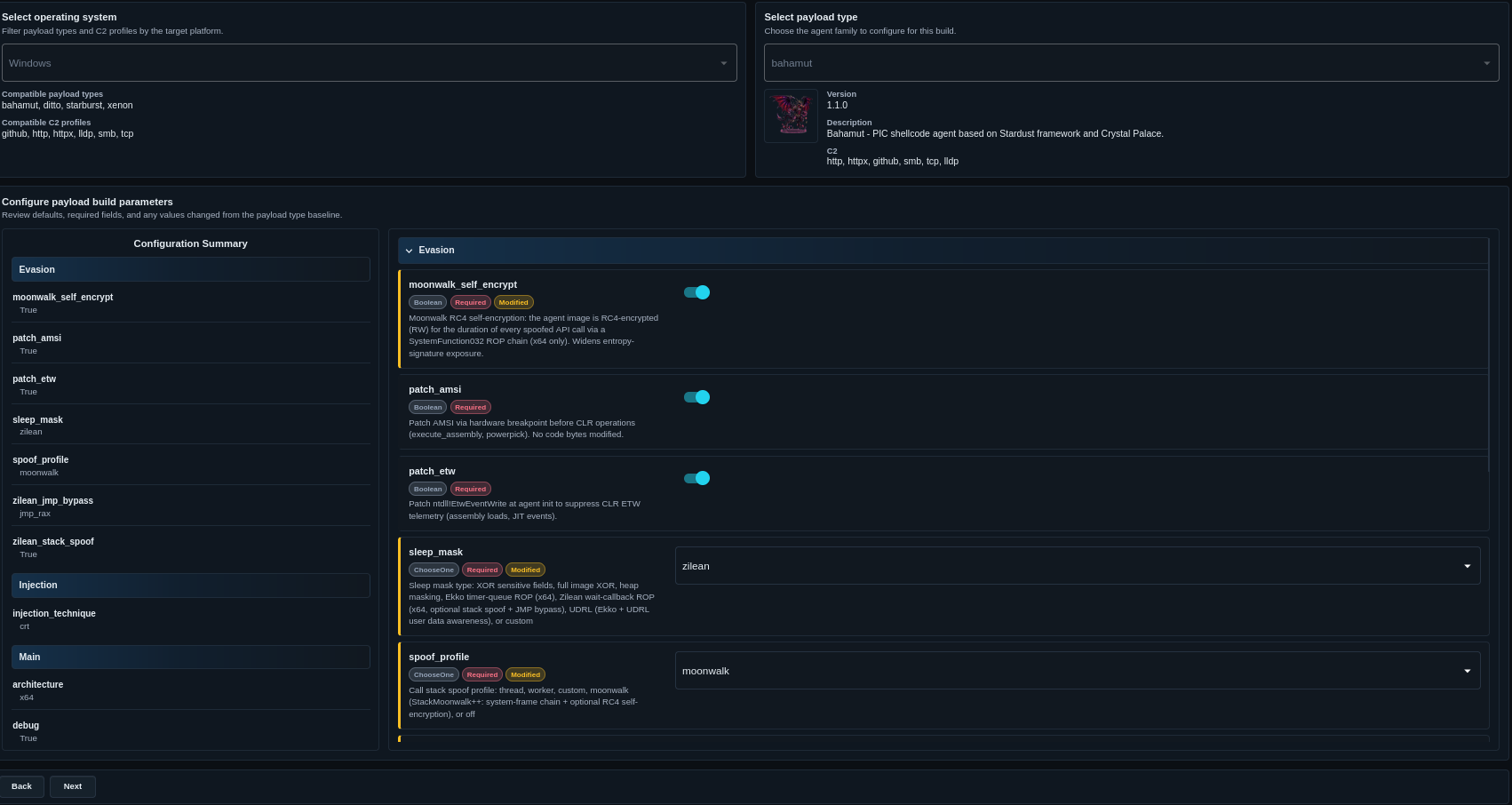The image size is (1512, 805).
Task: Turn off the patch_etw switch
Action: pos(696,478)
